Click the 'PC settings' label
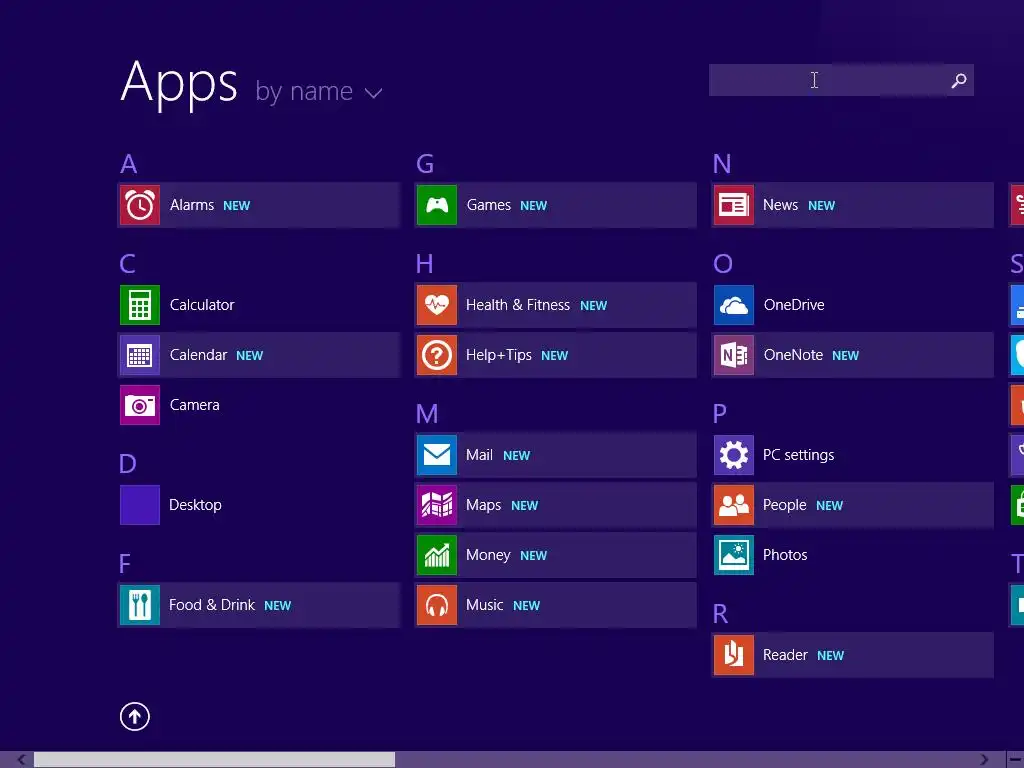 pyautogui.click(x=799, y=455)
